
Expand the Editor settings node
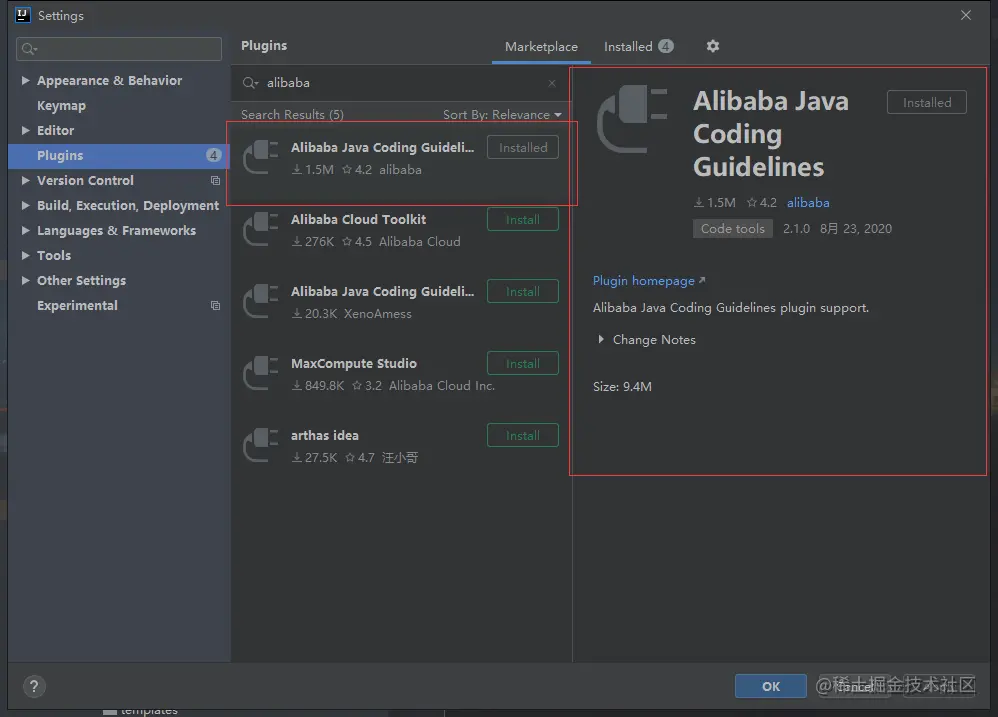(x=25, y=130)
